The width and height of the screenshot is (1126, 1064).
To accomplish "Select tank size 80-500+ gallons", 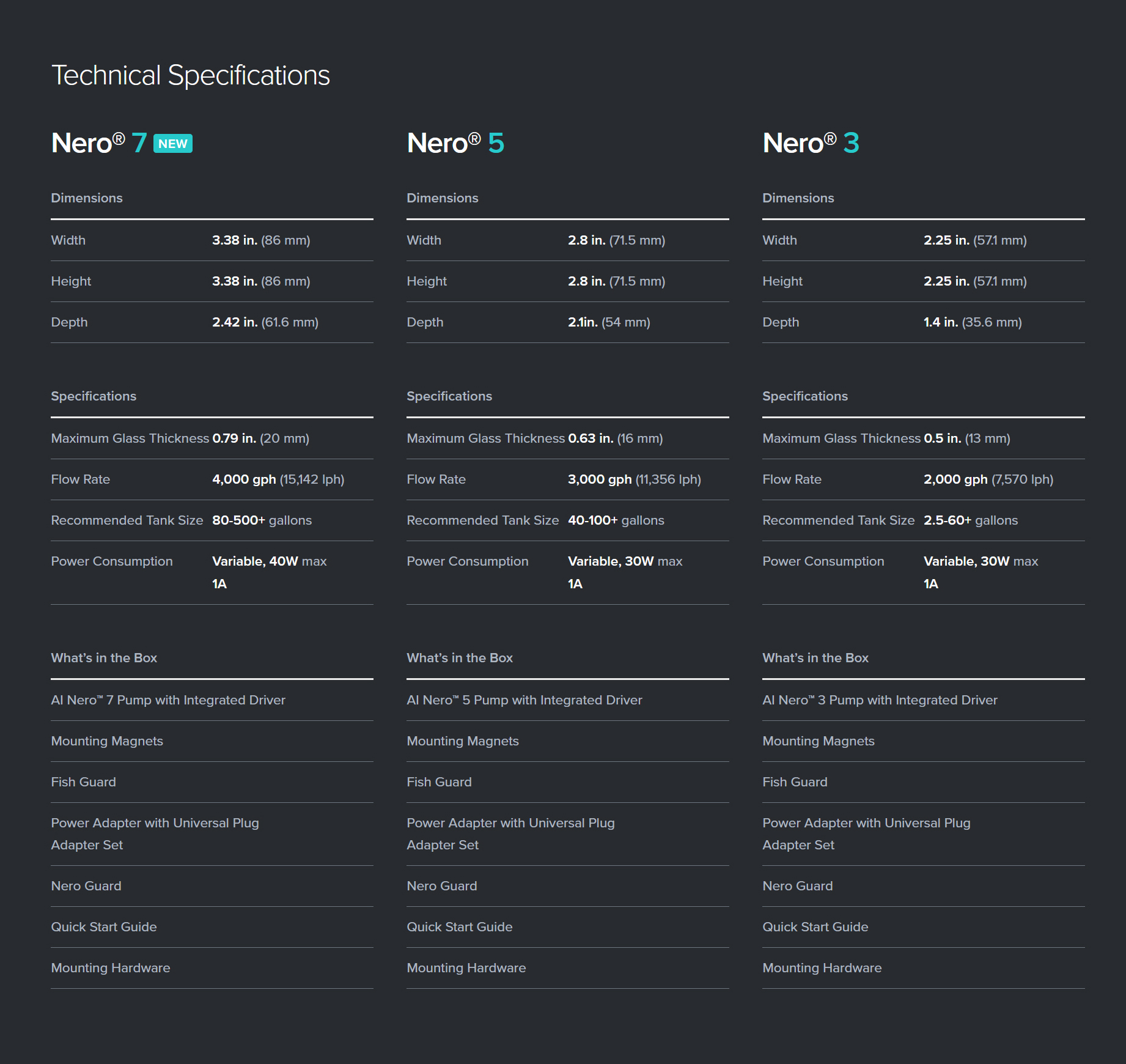I will (262, 520).
